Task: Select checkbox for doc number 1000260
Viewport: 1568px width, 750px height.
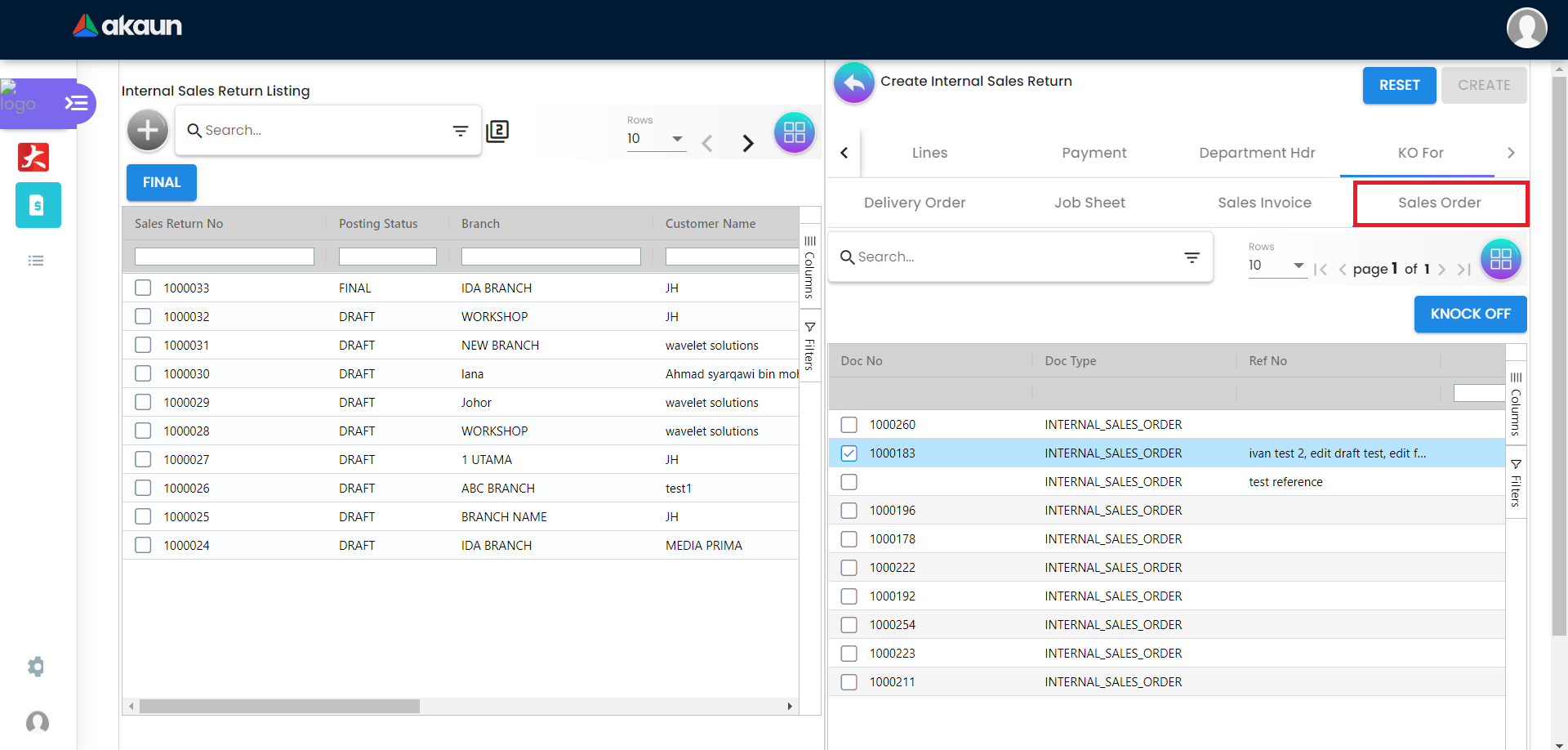Action: point(849,425)
